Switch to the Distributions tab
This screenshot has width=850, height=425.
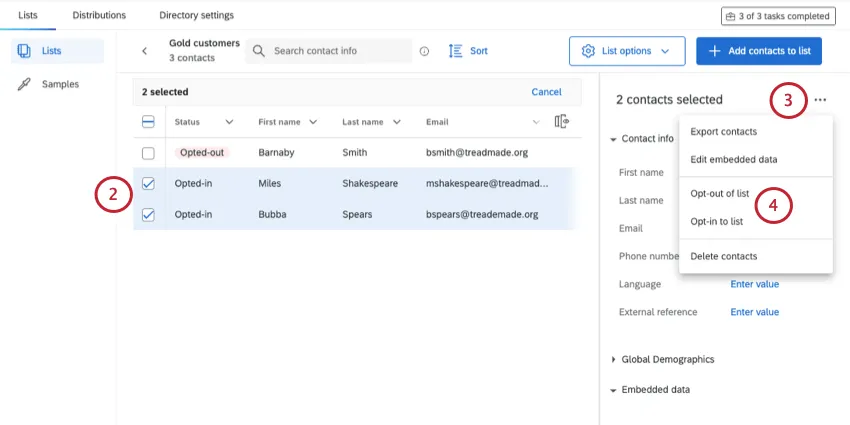click(100, 16)
